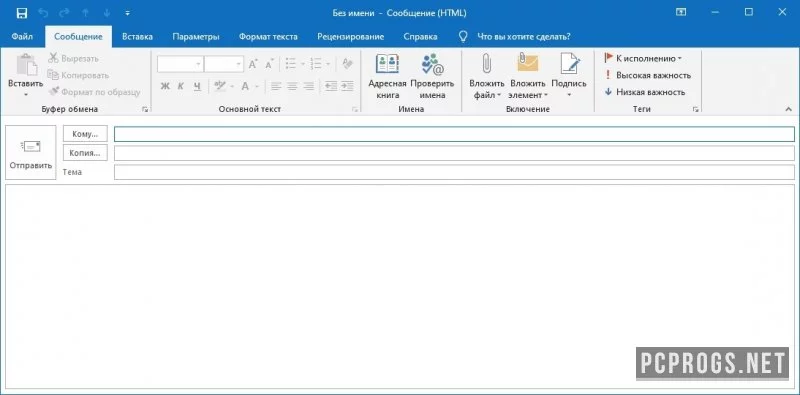
Task: Click in the Тема subject field
Action: pos(454,172)
